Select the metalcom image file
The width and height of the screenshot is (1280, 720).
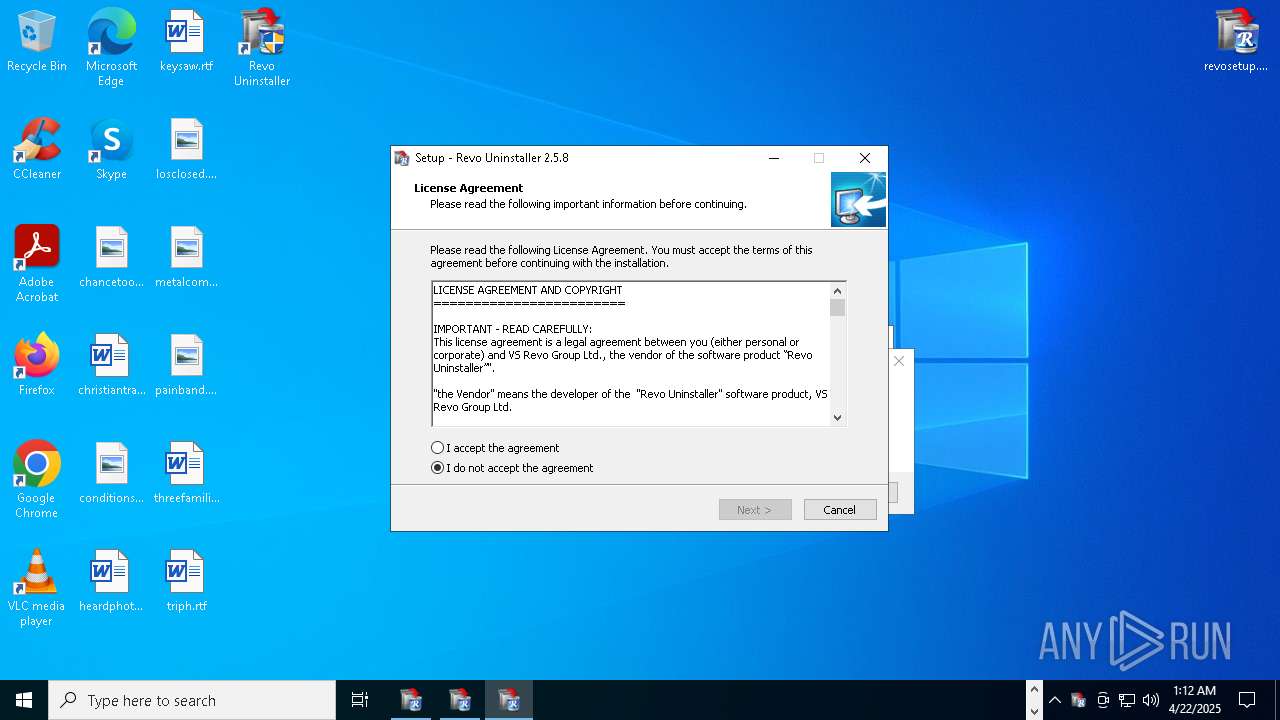click(186, 258)
